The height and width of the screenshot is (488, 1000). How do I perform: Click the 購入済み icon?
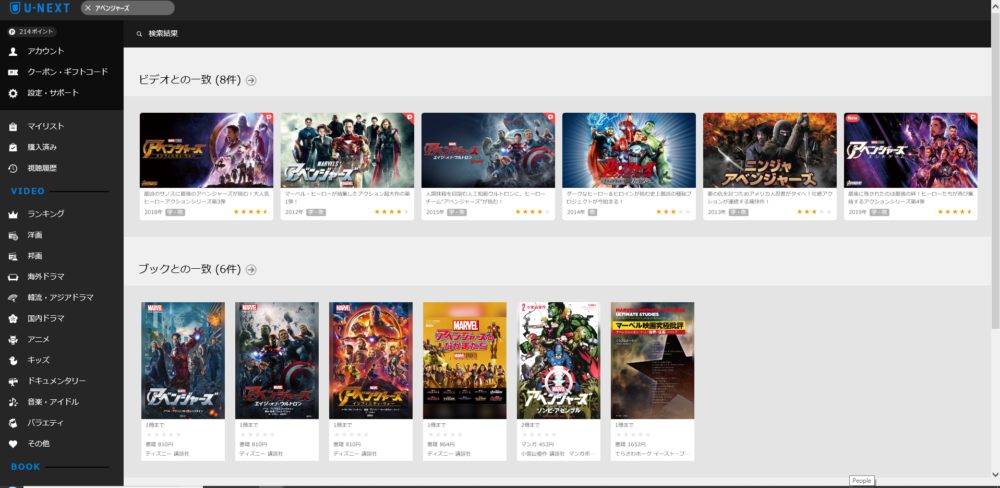(13, 147)
